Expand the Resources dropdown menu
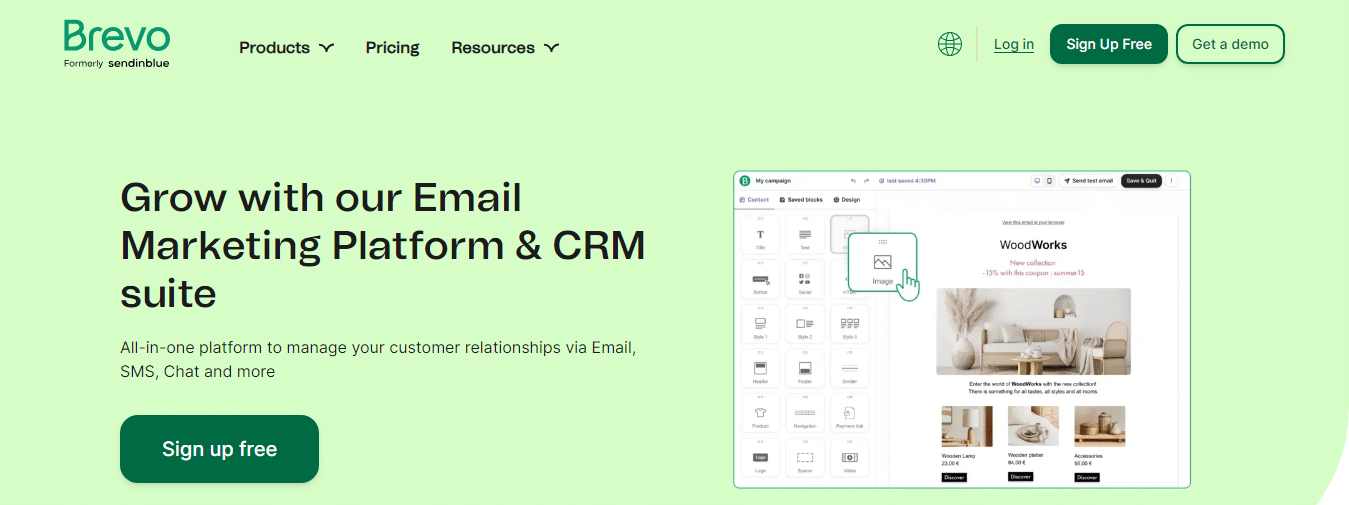The width and height of the screenshot is (1349, 505). click(505, 47)
